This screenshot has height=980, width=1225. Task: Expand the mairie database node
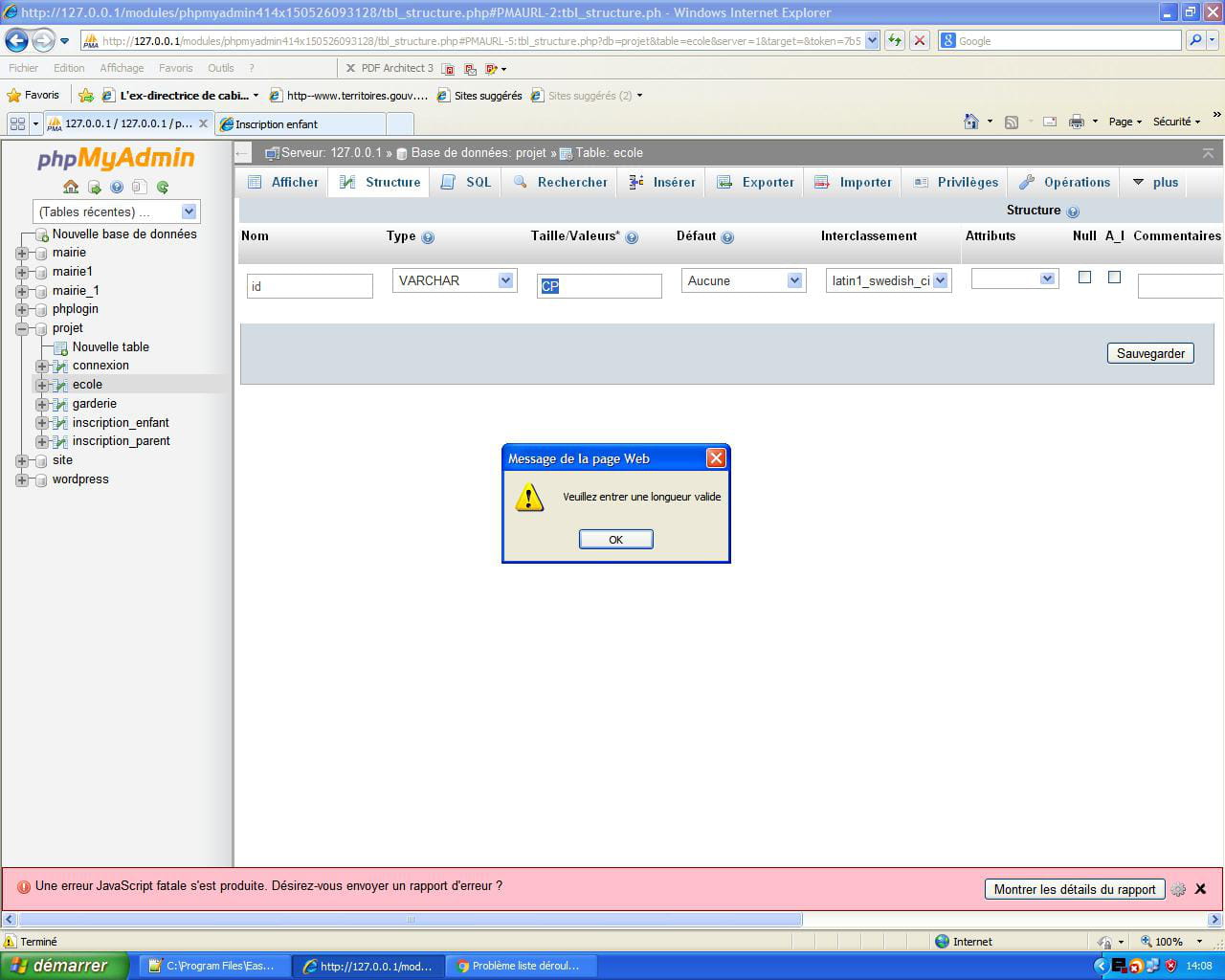(x=22, y=254)
